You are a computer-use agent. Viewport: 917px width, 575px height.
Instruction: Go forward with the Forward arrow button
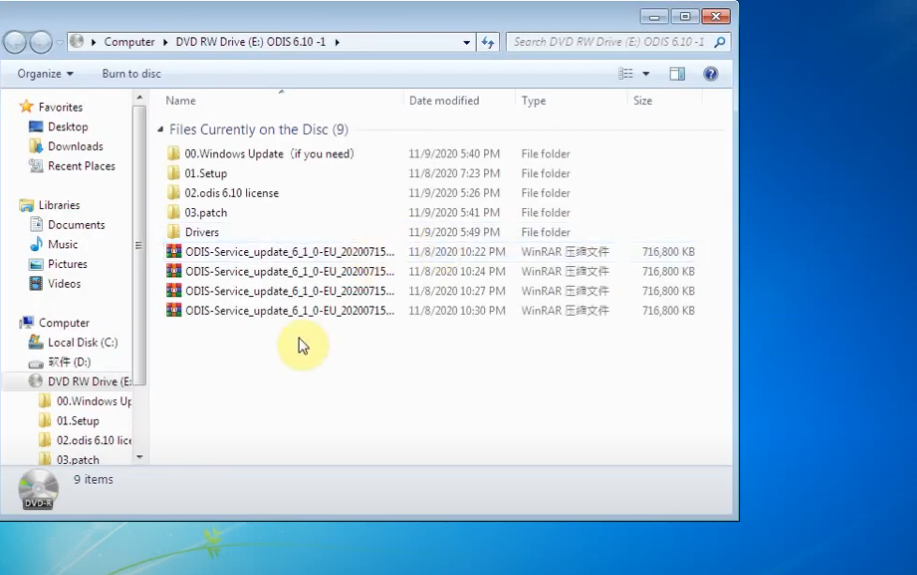(x=41, y=42)
